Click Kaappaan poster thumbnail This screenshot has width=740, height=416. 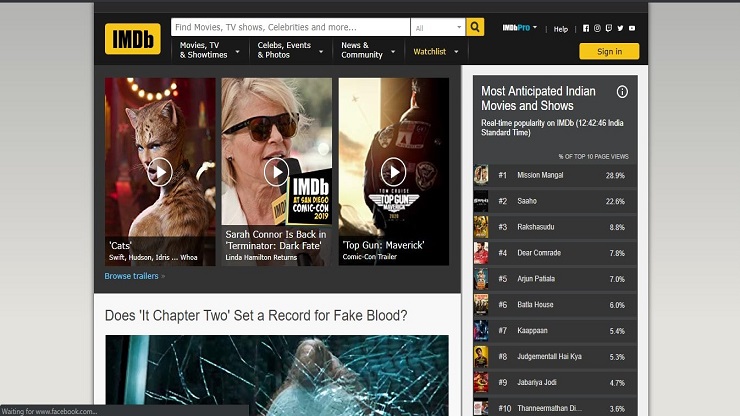coord(481,331)
